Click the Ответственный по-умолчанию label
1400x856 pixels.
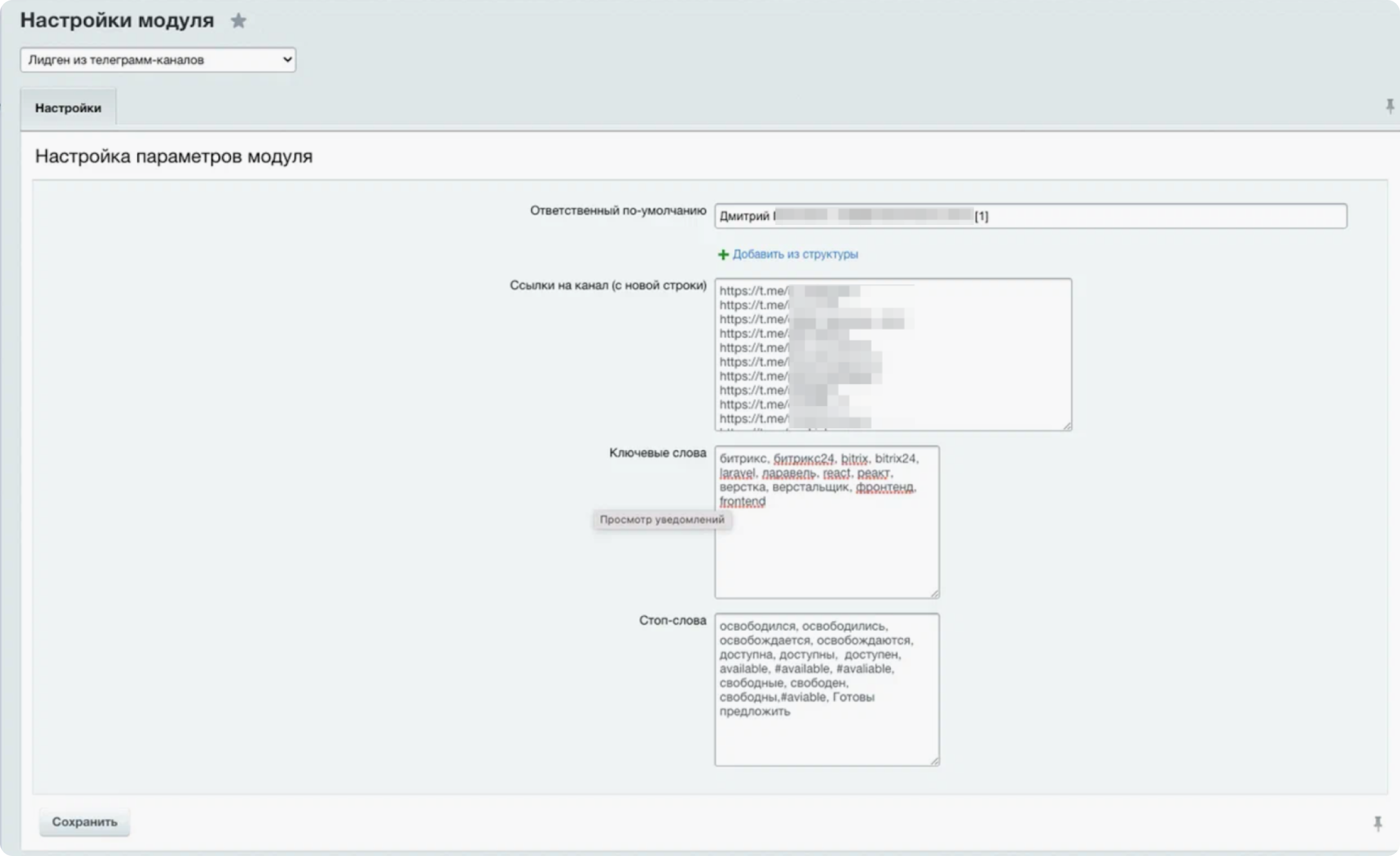pyautogui.click(x=617, y=211)
